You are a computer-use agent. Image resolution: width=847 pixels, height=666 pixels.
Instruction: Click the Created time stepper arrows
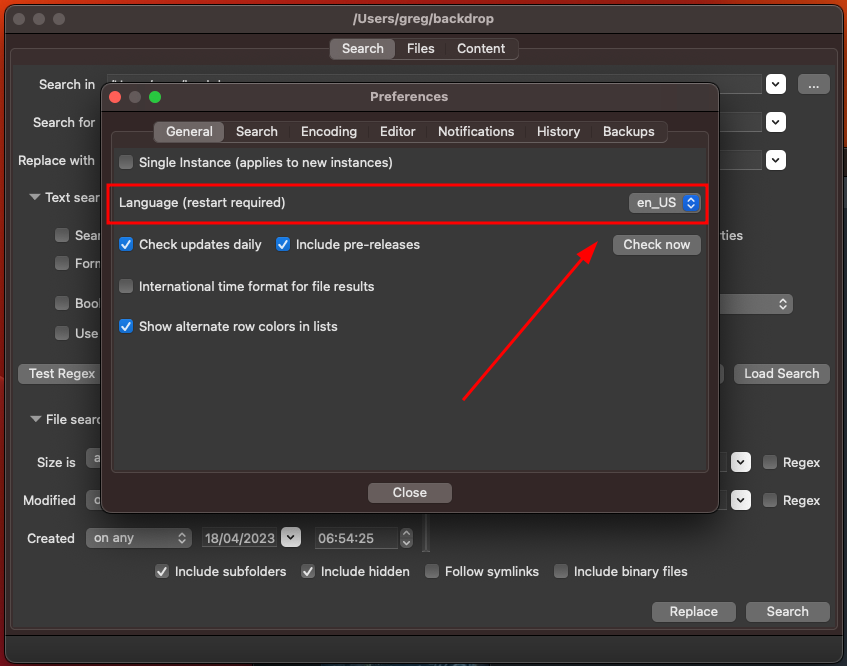coord(406,538)
